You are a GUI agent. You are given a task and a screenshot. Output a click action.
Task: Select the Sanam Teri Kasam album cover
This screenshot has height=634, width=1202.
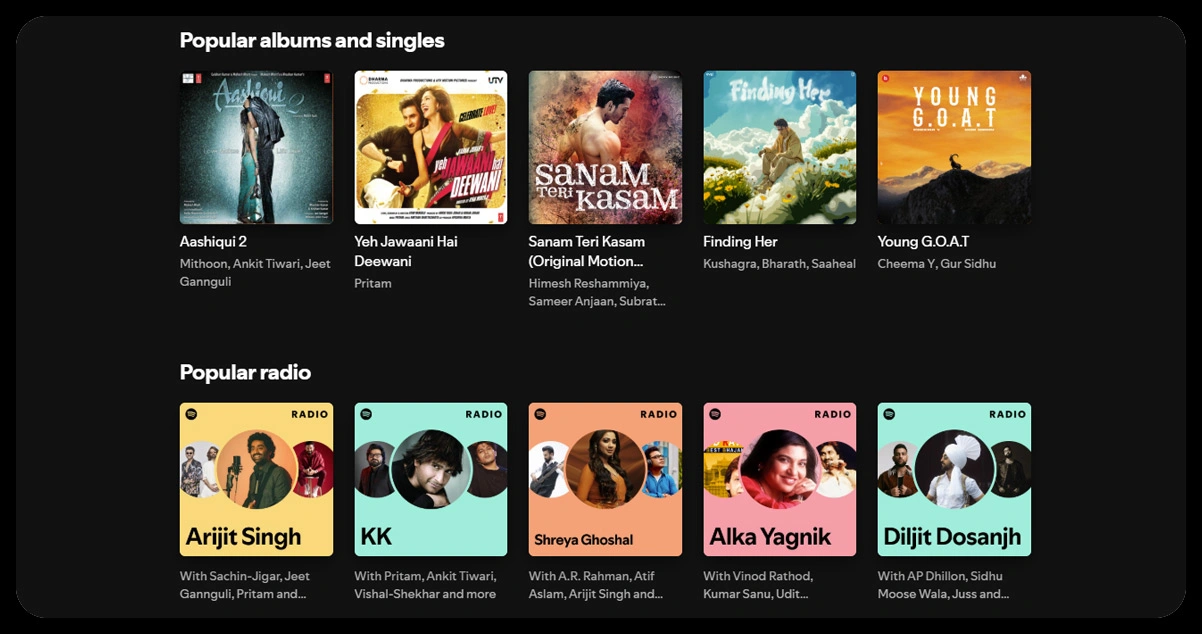[605, 147]
